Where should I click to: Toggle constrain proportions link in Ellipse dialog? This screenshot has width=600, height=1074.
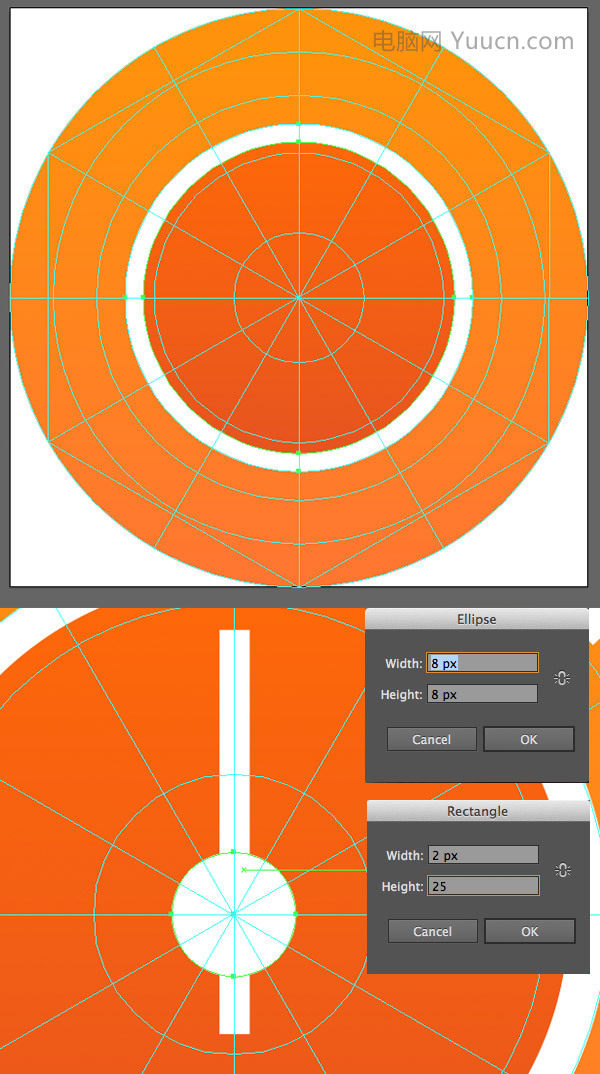tap(562, 679)
